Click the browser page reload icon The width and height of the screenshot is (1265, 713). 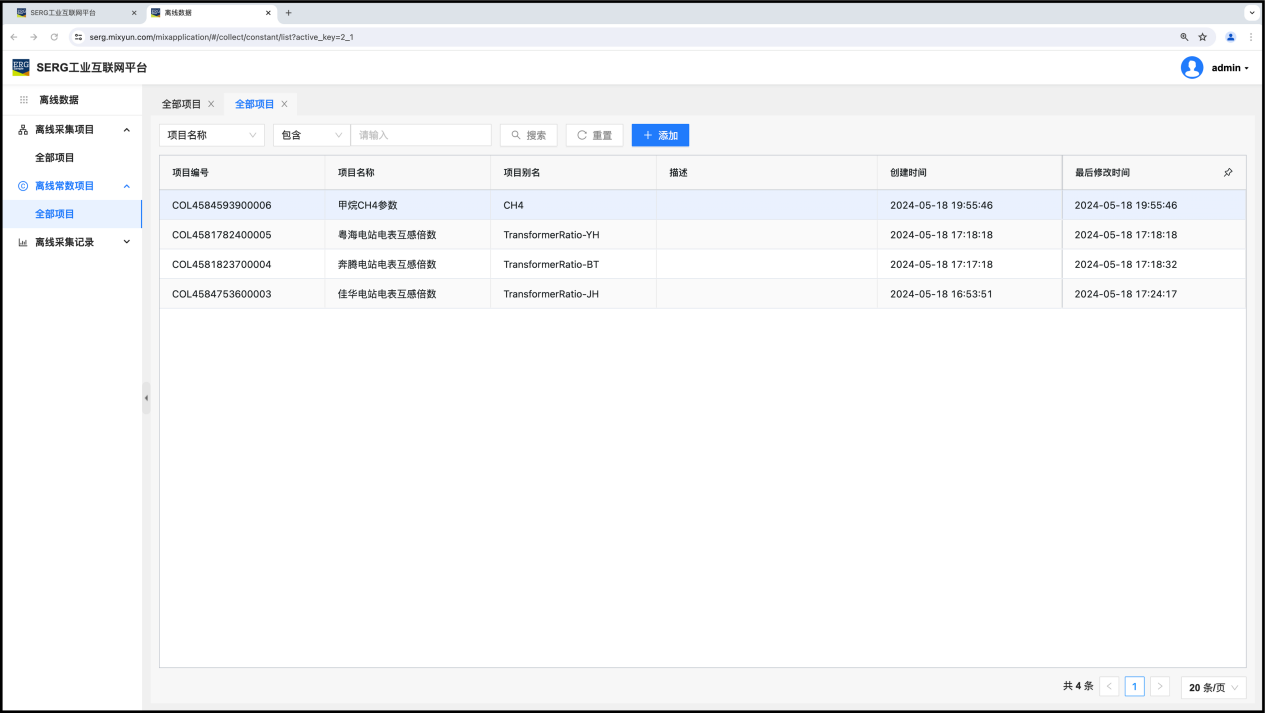[54, 37]
